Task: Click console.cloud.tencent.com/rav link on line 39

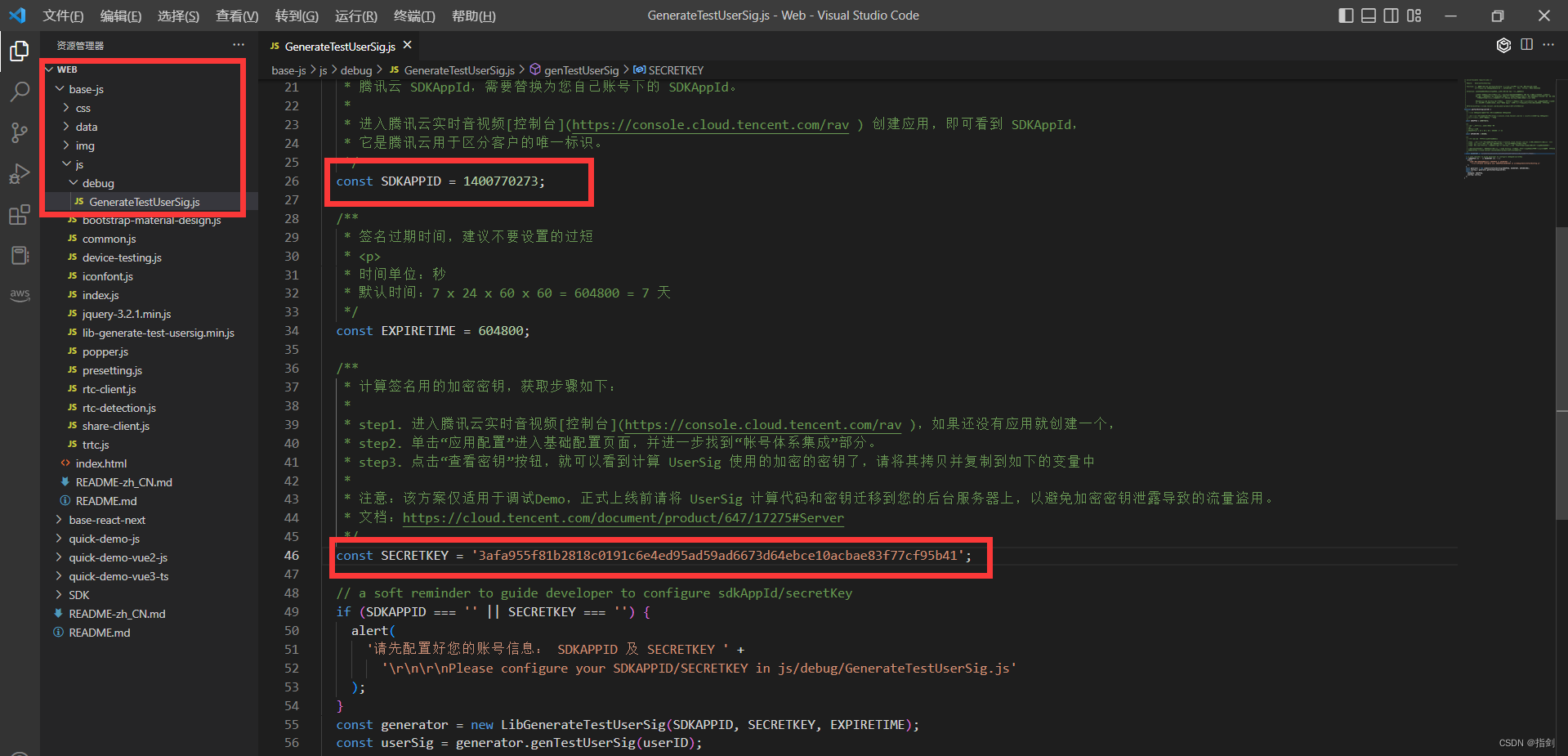Action: coord(763,424)
